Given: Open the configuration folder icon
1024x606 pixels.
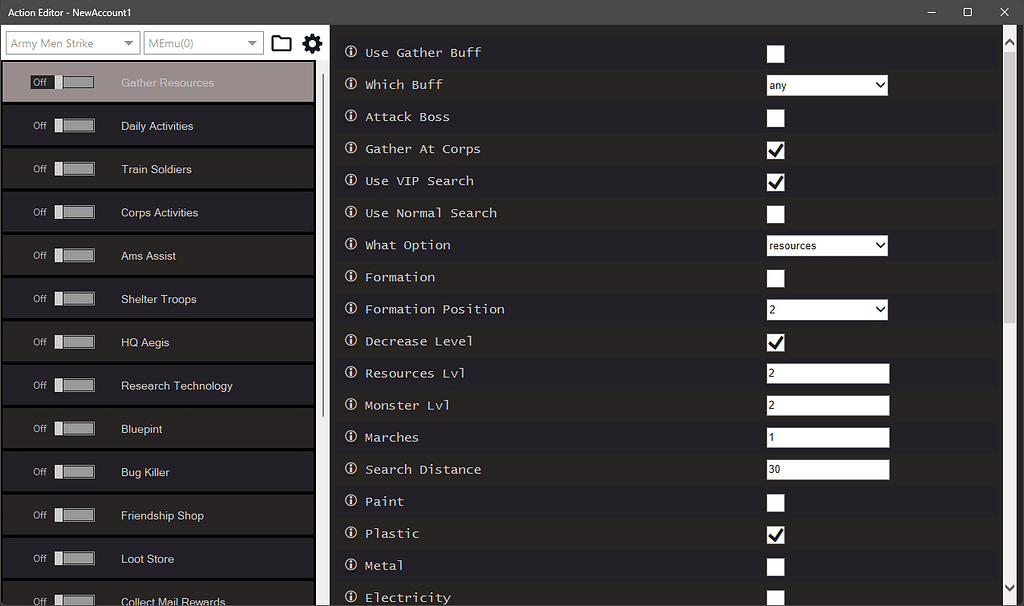Looking at the screenshot, I should tap(281, 43).
